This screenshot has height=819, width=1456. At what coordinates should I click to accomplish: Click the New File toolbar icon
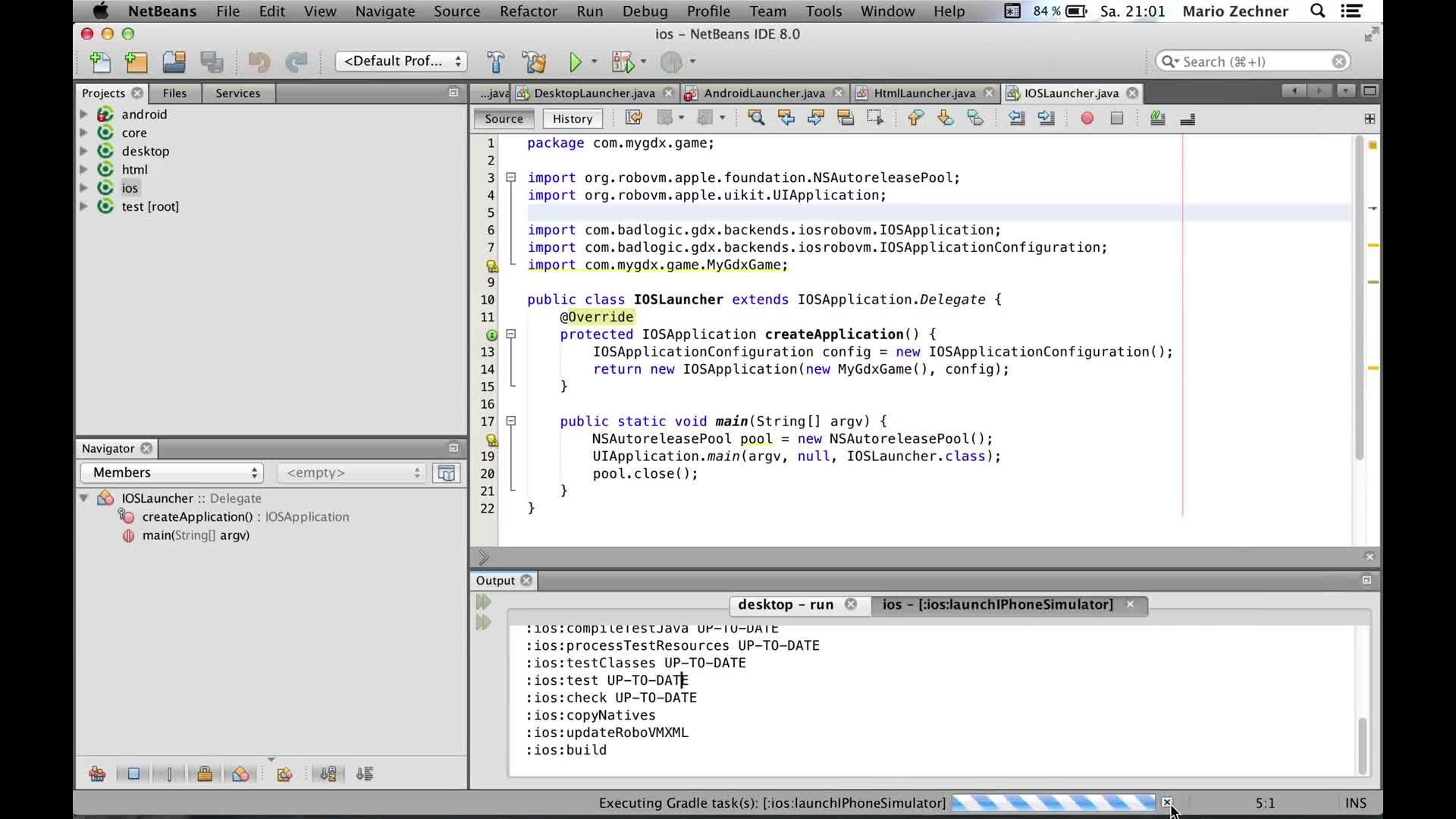tap(100, 61)
